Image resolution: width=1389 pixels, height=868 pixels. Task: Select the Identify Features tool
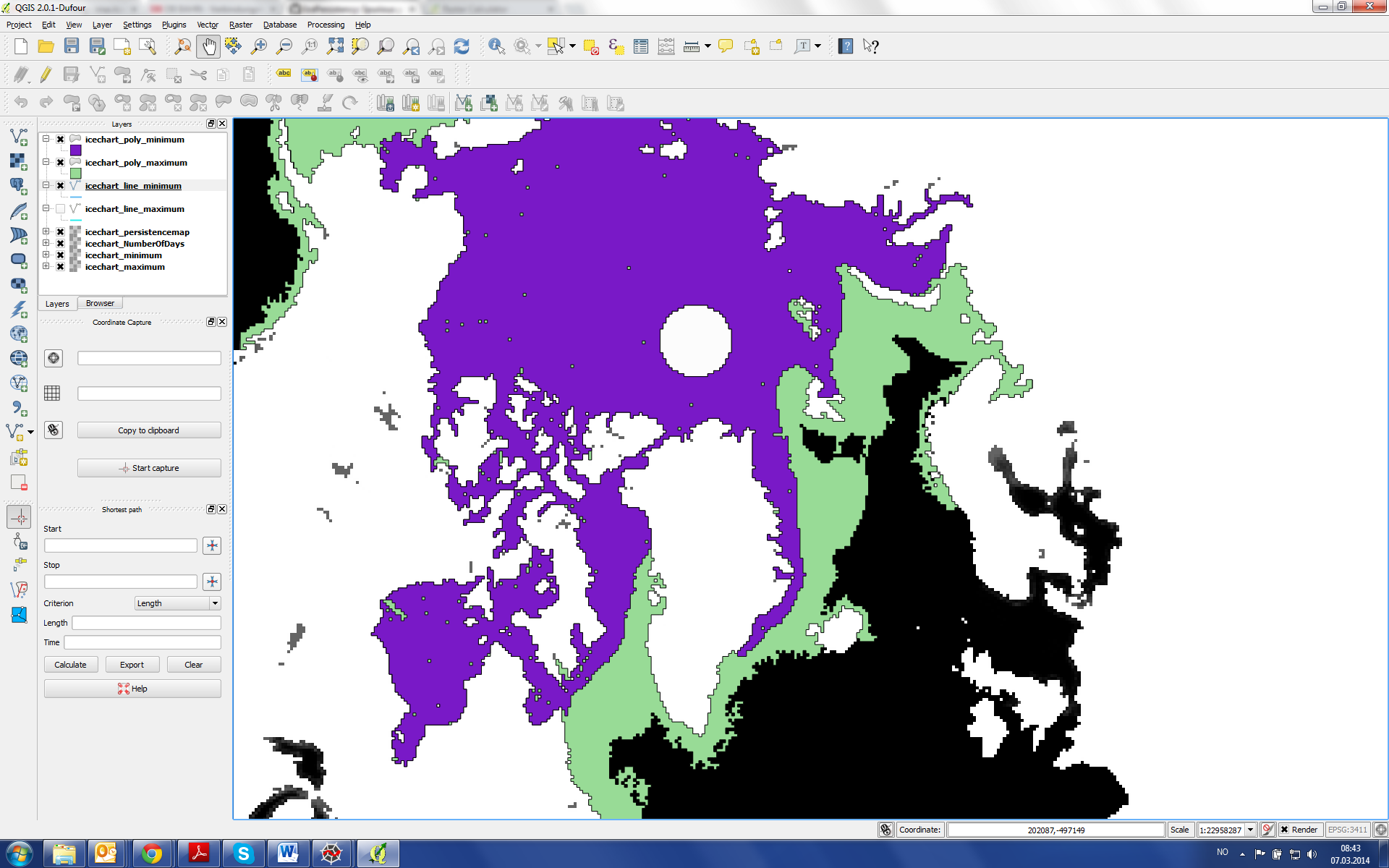(496, 46)
